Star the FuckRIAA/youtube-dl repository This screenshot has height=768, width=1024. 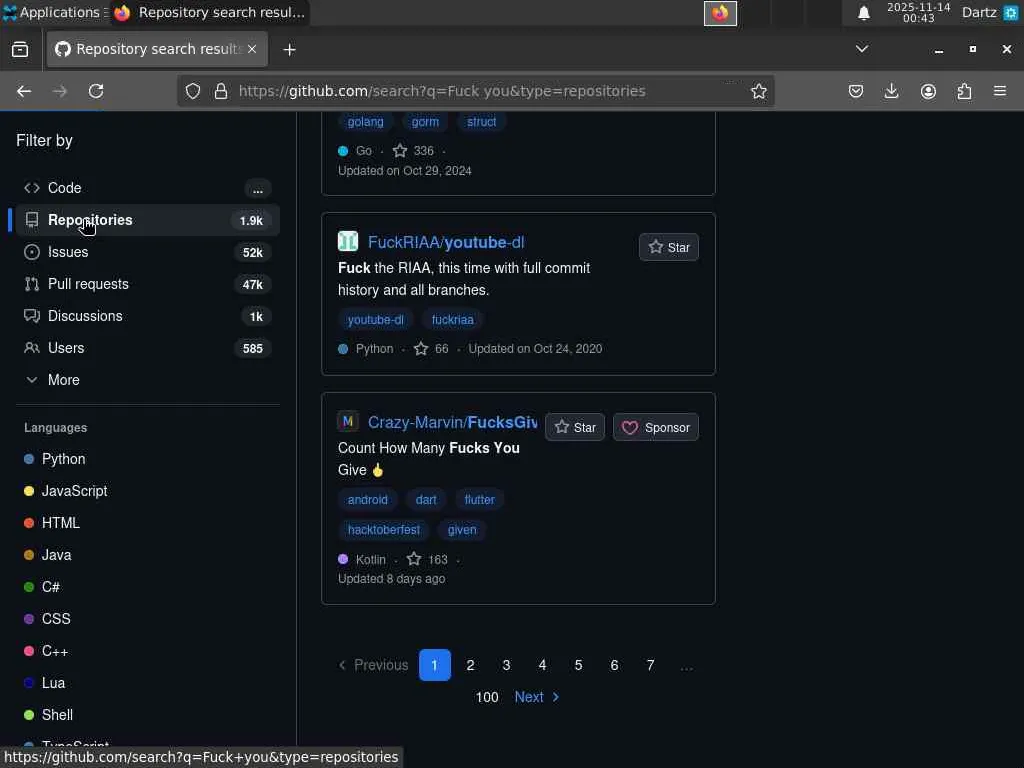pos(669,248)
